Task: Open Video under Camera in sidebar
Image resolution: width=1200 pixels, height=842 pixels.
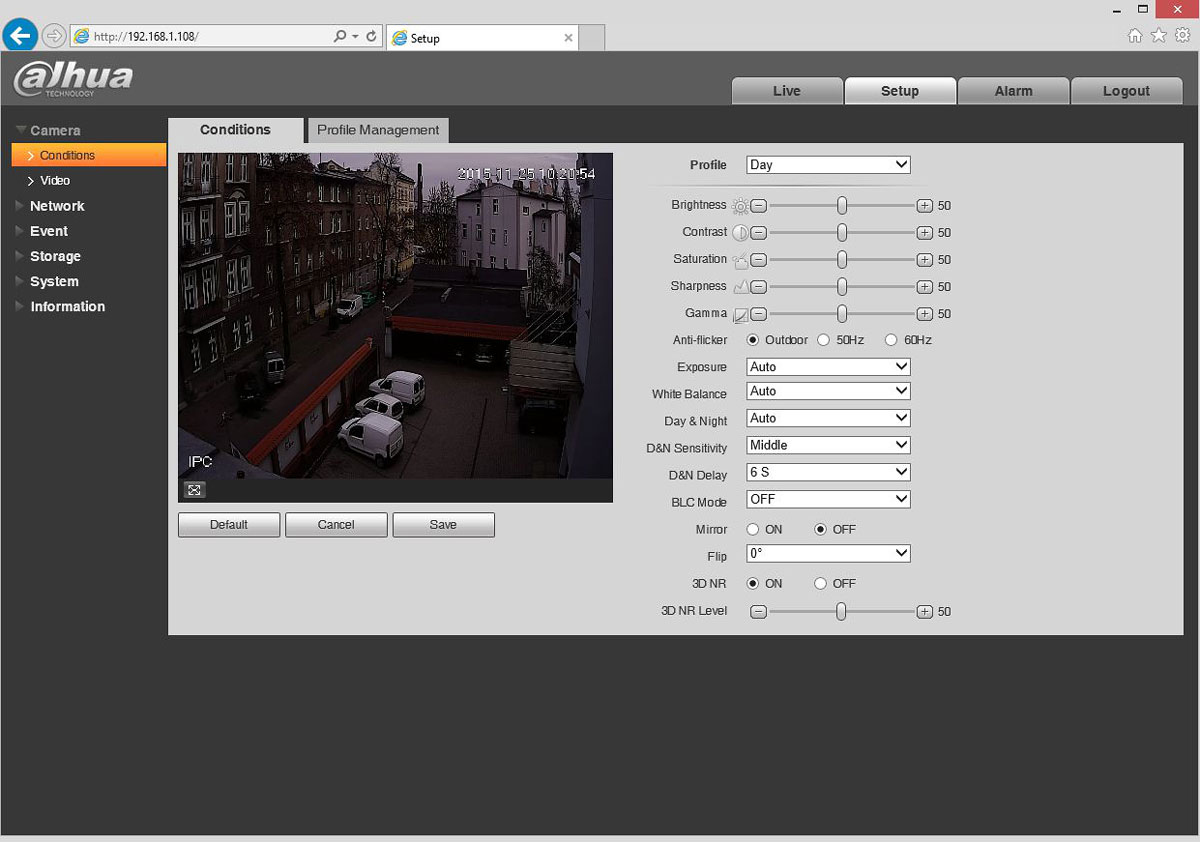Action: [x=55, y=181]
